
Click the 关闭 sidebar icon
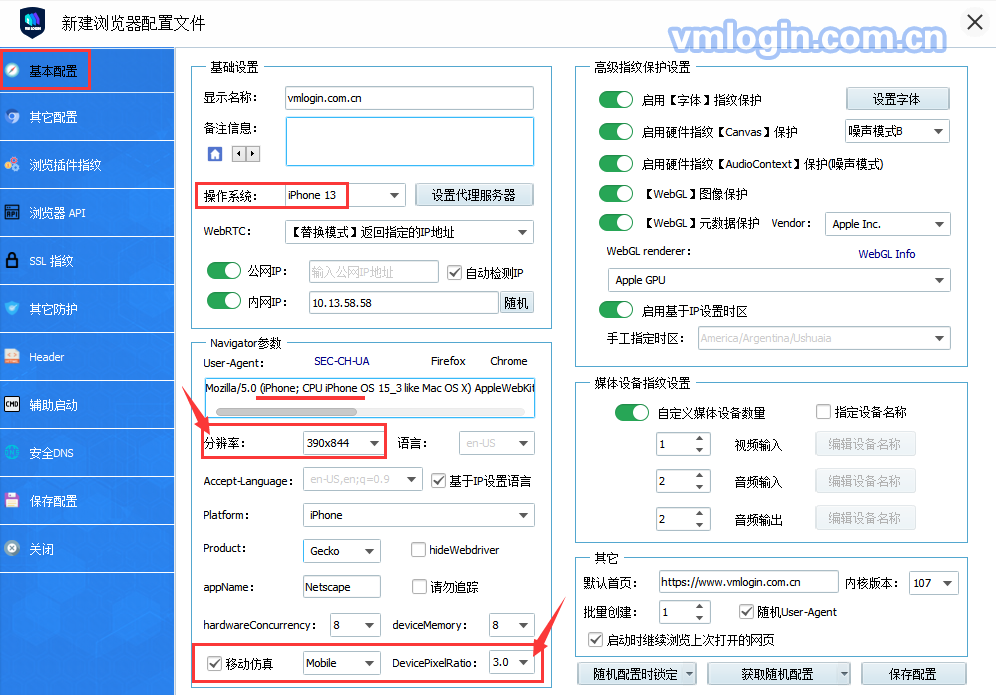12,548
